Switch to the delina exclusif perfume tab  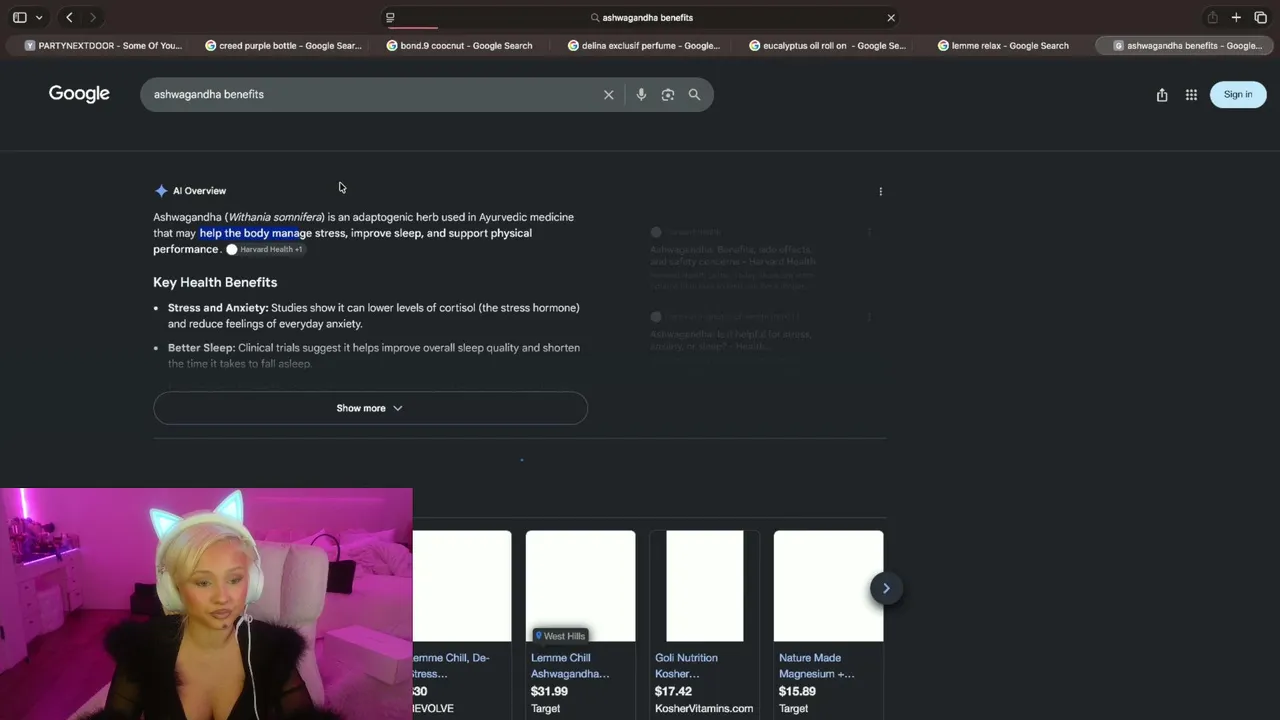[x=643, y=45]
